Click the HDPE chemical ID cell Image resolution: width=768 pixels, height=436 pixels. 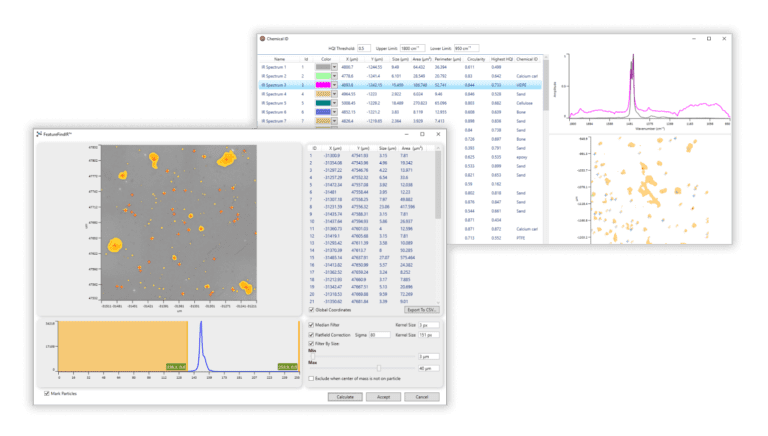pyautogui.click(x=521, y=85)
